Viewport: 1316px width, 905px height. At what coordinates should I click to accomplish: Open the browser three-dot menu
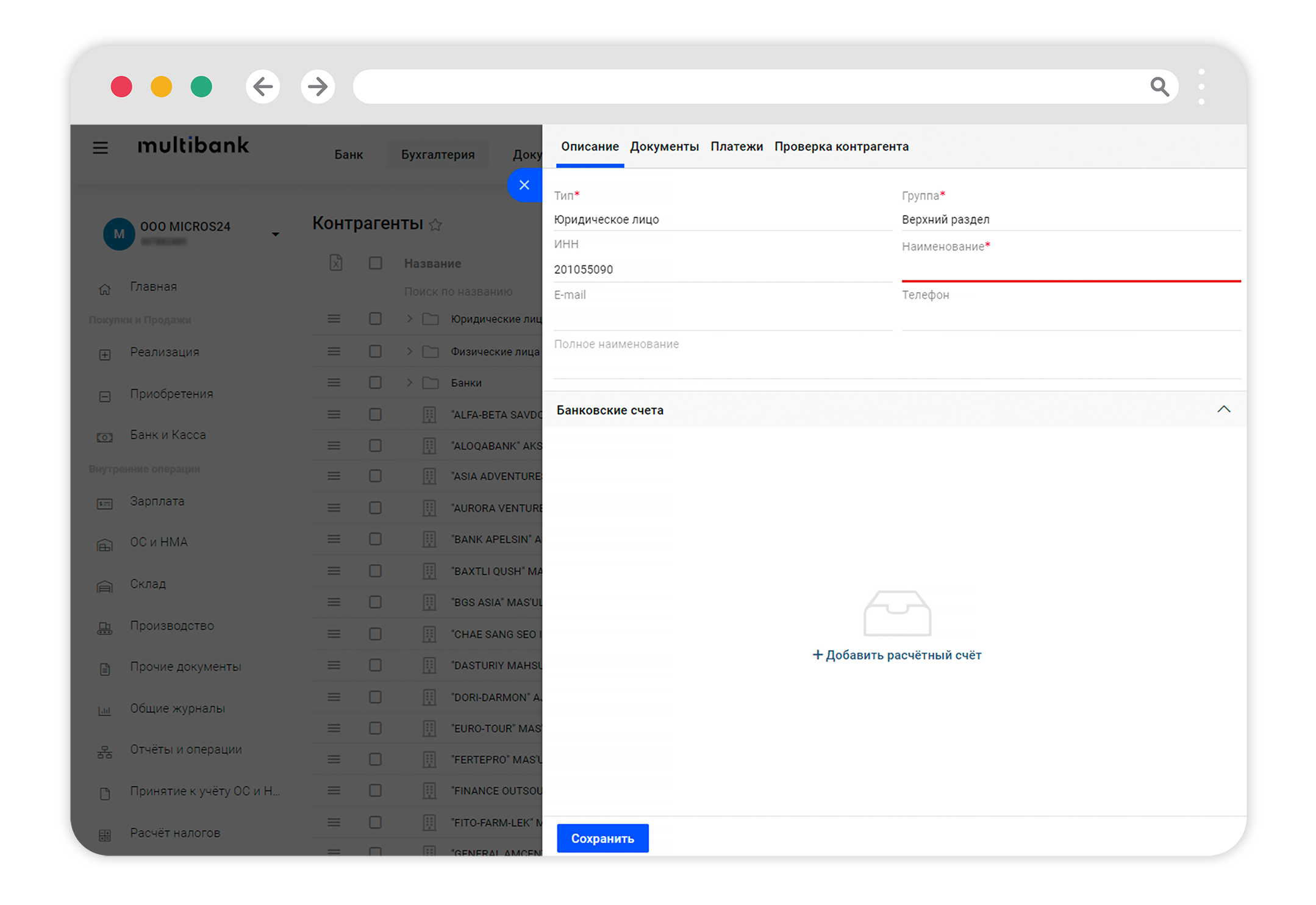tap(1201, 87)
